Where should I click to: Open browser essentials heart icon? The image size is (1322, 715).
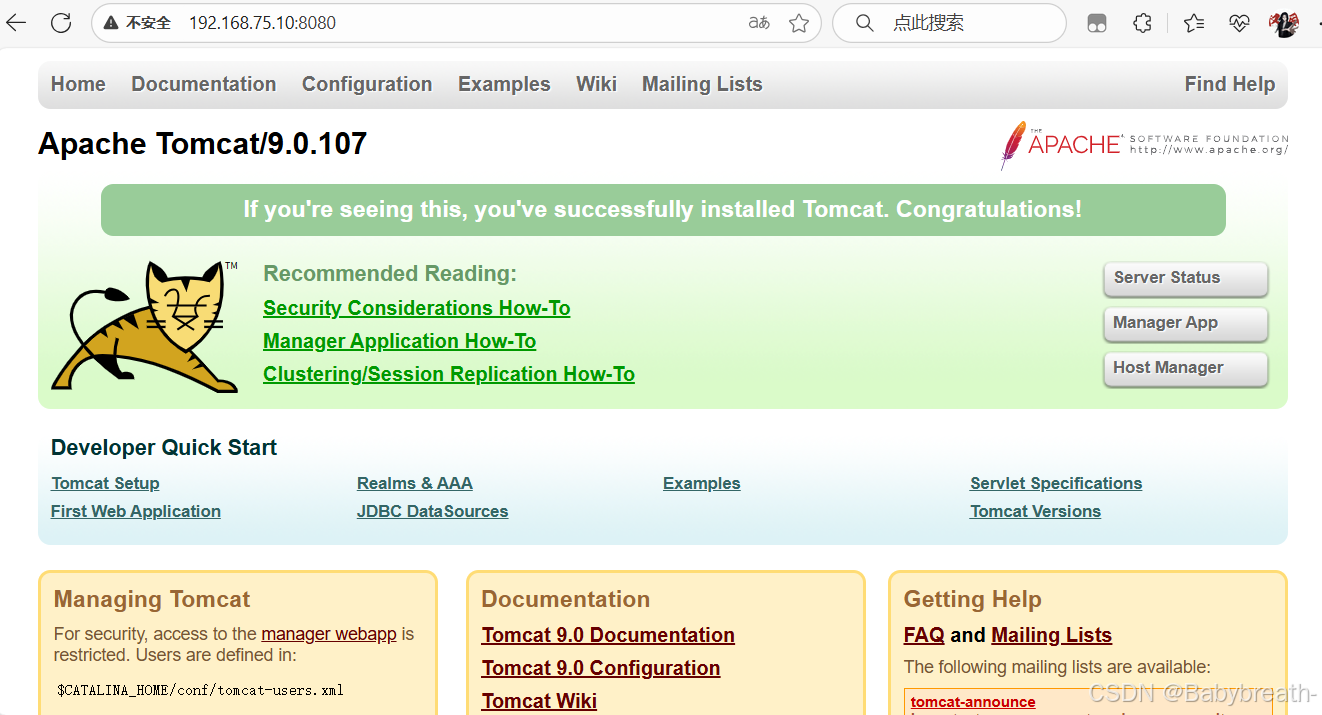click(1240, 23)
